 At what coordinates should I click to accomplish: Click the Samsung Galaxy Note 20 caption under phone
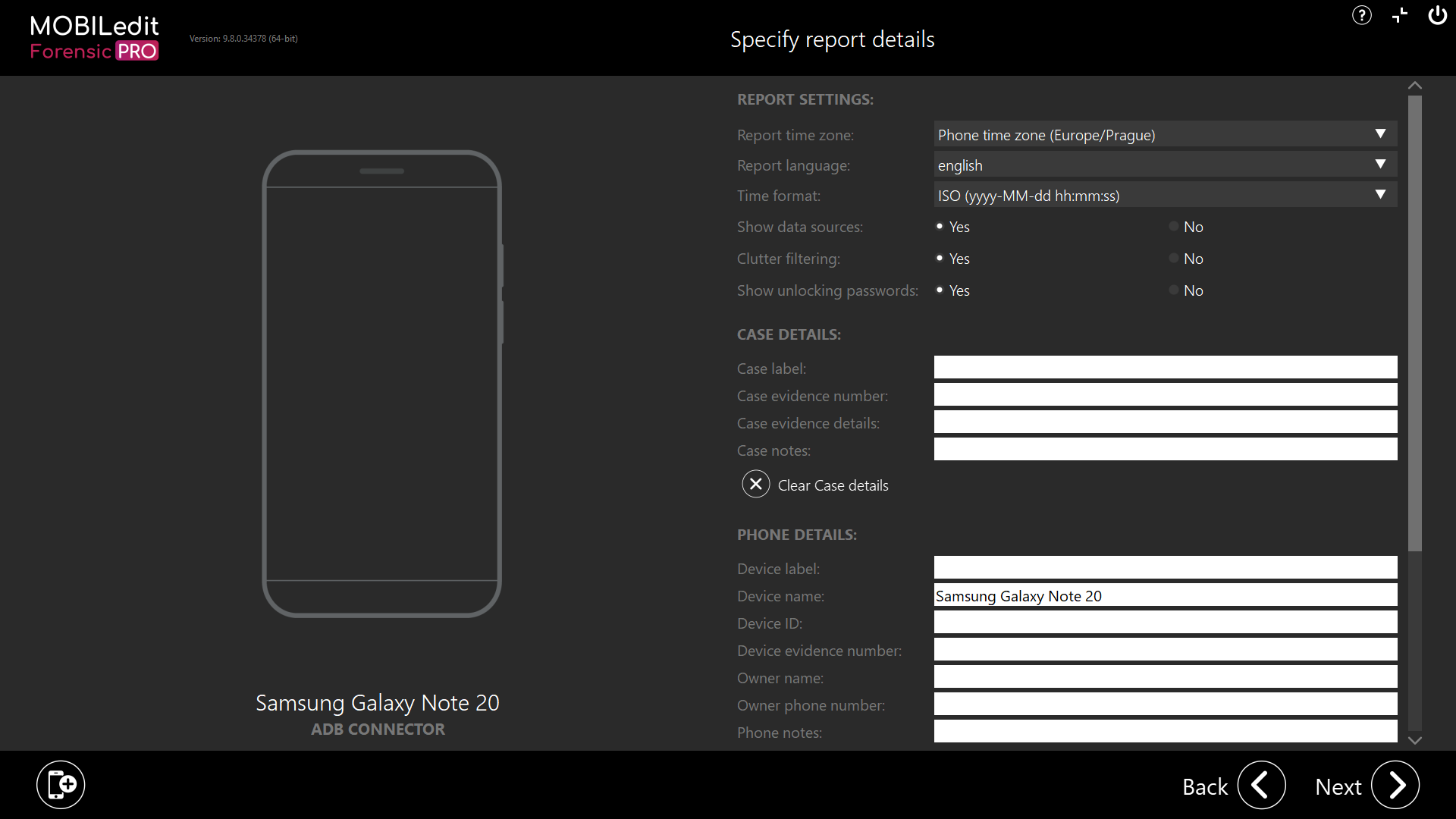pos(378,703)
